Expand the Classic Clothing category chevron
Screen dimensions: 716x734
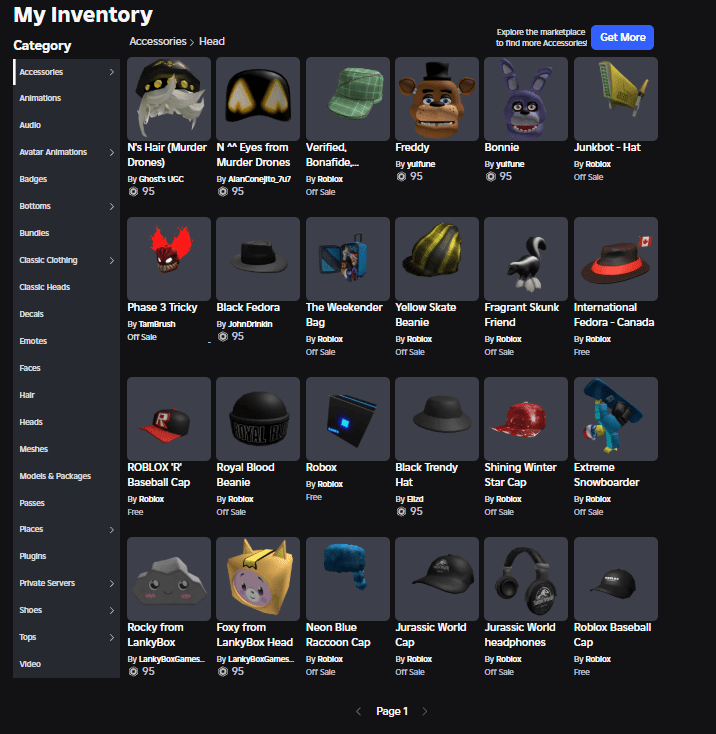click(111, 261)
